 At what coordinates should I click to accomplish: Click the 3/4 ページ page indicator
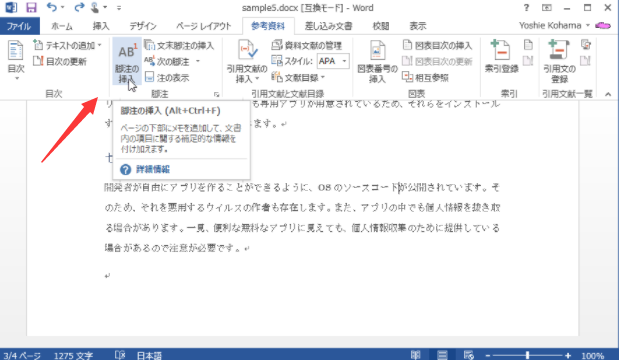pyautogui.click(x=22, y=355)
